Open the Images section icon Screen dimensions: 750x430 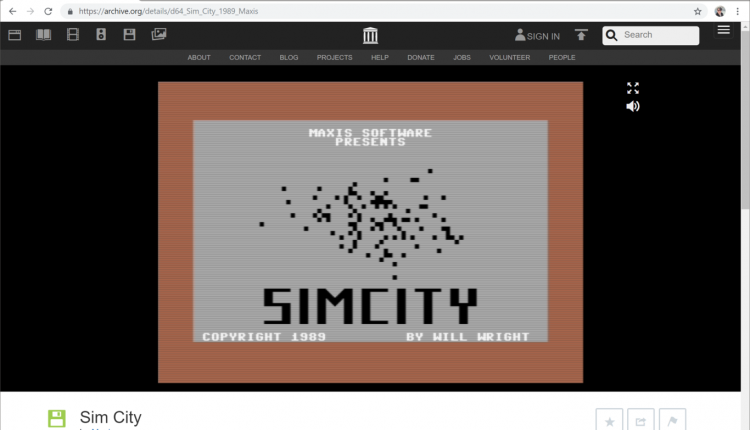[x=159, y=35]
